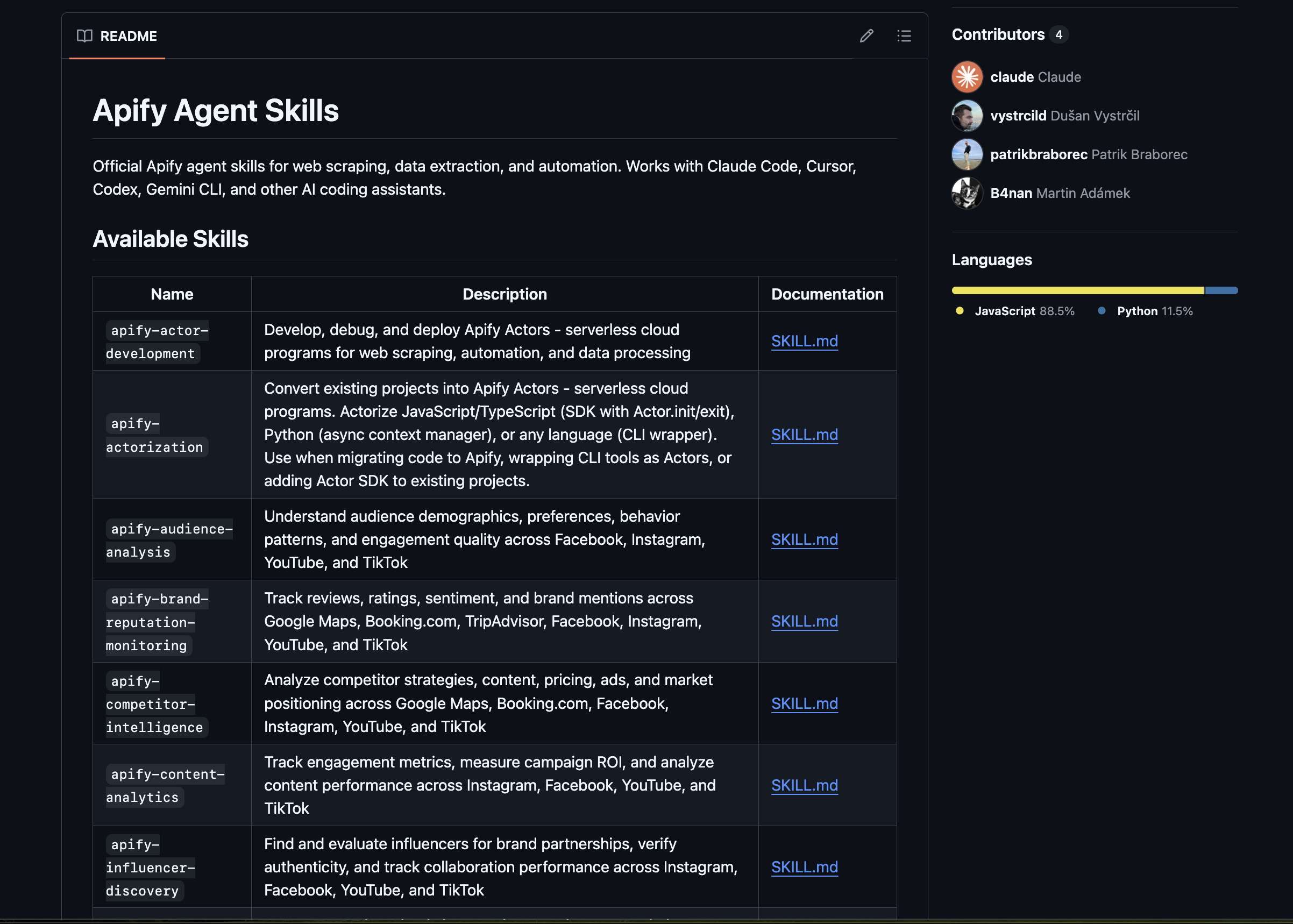Click the JavaScript 88.5% language link
The image size is (1293, 924).
[x=1024, y=311]
